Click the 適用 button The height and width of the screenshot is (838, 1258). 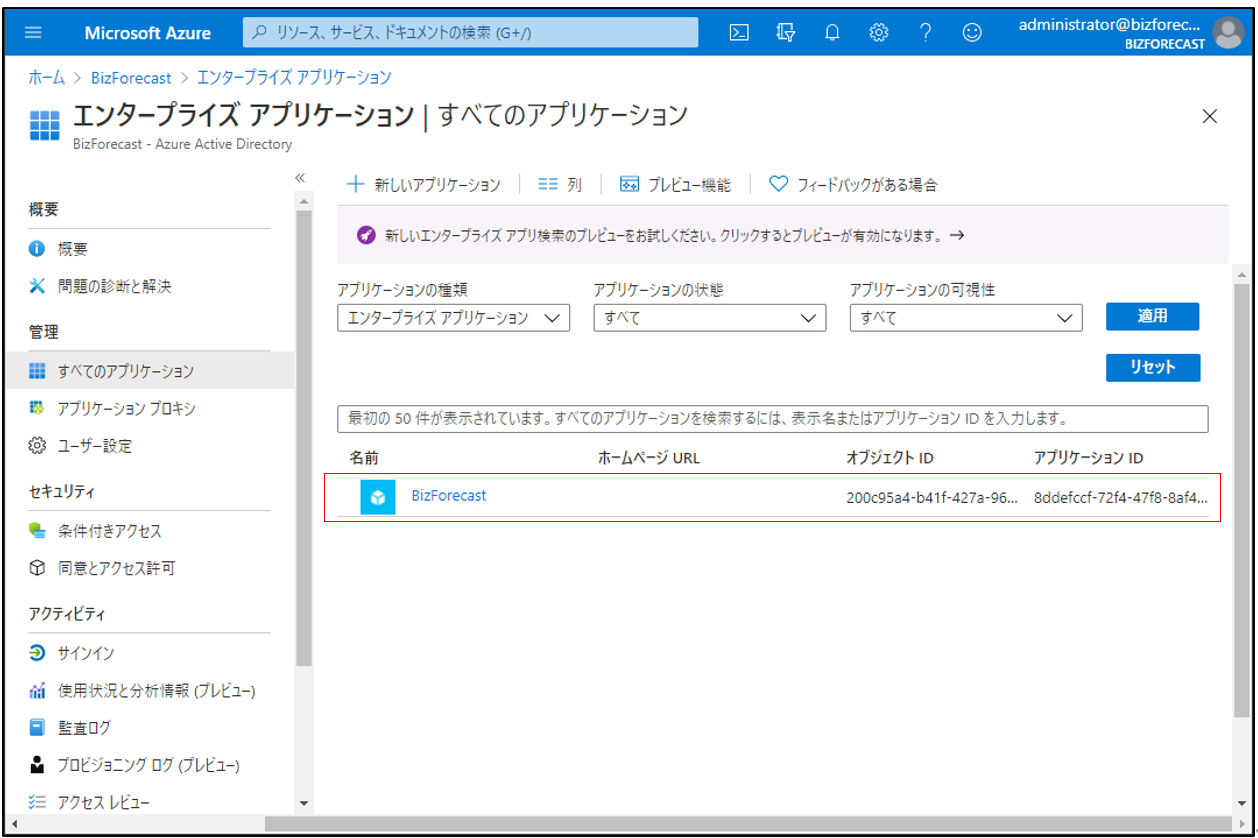click(1152, 316)
